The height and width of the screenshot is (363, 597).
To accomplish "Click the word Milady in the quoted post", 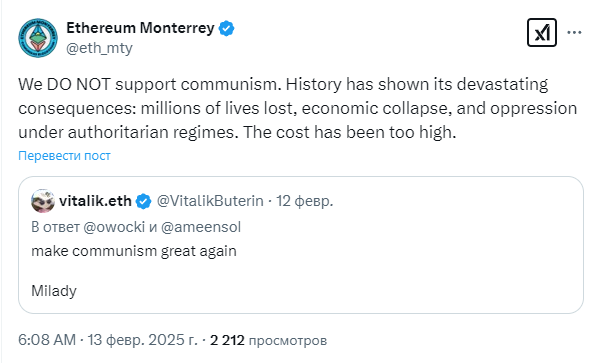I will (54, 291).
